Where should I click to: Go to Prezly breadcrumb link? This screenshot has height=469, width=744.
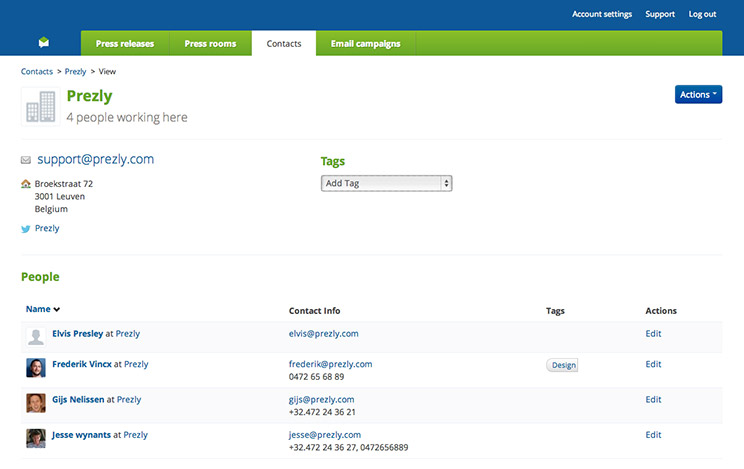point(75,71)
